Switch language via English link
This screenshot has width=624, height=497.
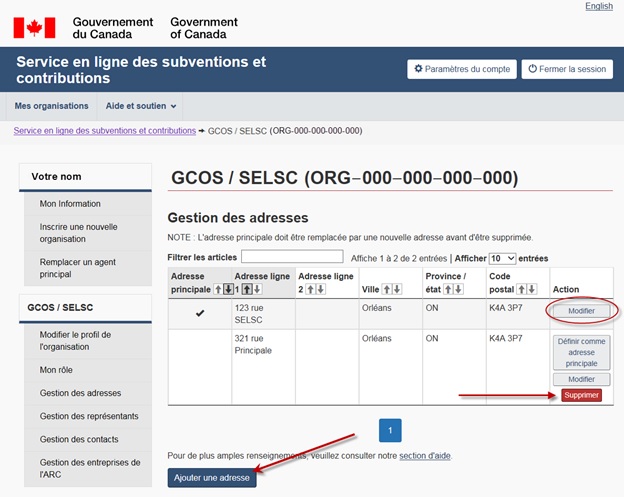coord(599,6)
